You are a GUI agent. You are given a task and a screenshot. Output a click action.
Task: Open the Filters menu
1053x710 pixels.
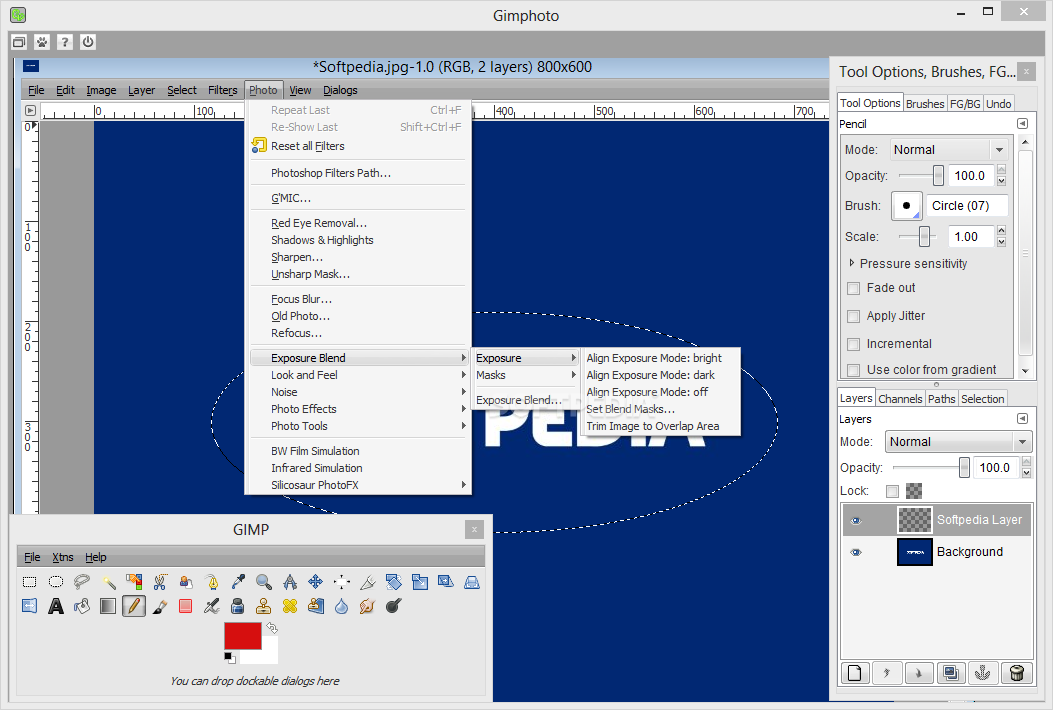point(222,90)
